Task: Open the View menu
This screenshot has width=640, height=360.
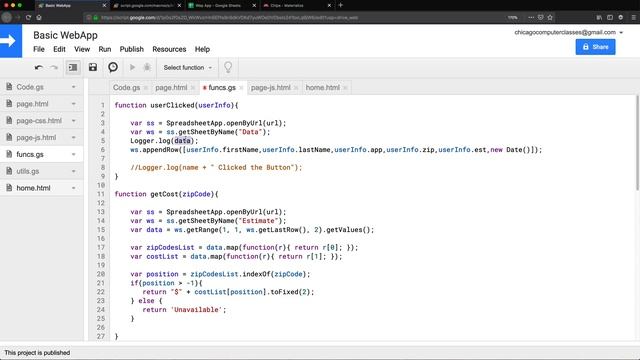Action: point(82,49)
